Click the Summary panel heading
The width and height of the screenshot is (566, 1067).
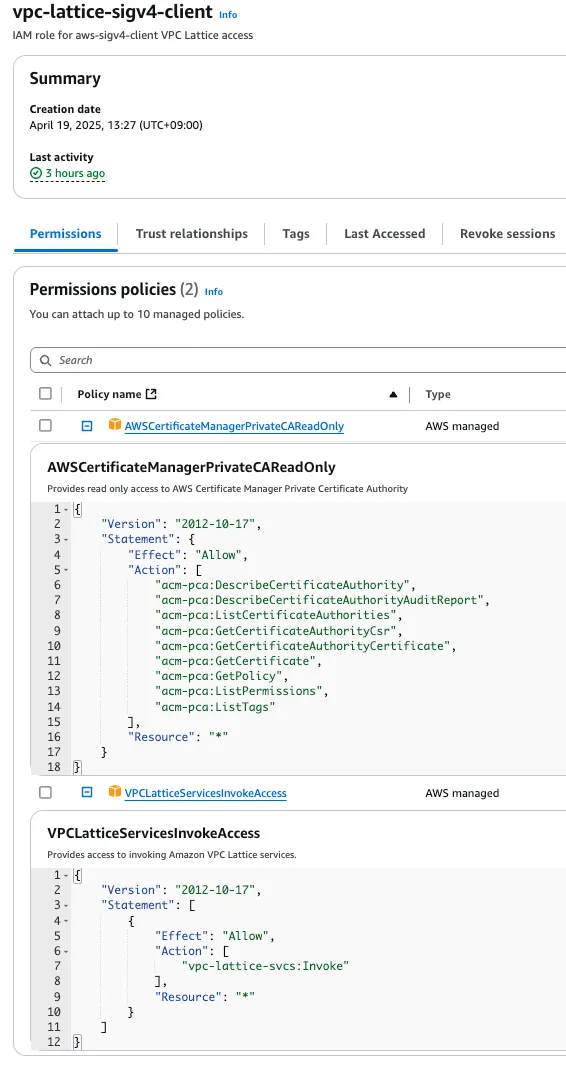[65, 78]
